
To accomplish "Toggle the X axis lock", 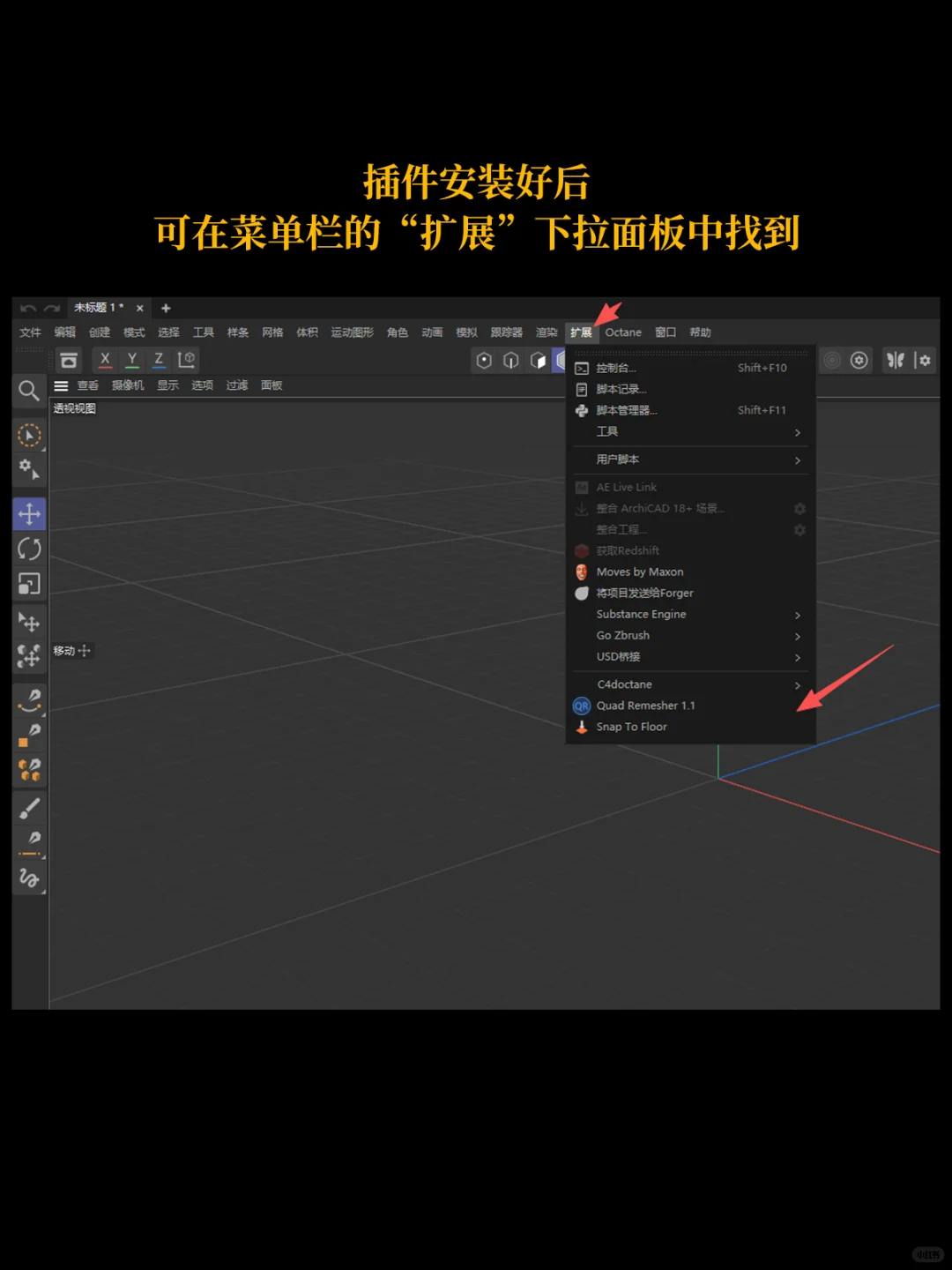I will point(104,360).
